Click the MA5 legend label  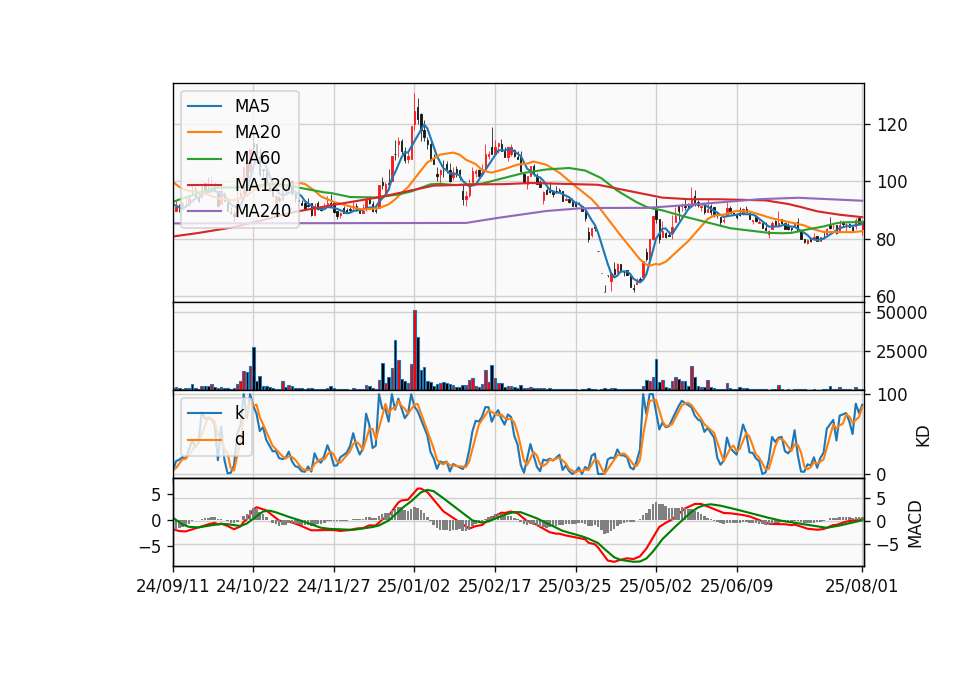click(x=252, y=106)
